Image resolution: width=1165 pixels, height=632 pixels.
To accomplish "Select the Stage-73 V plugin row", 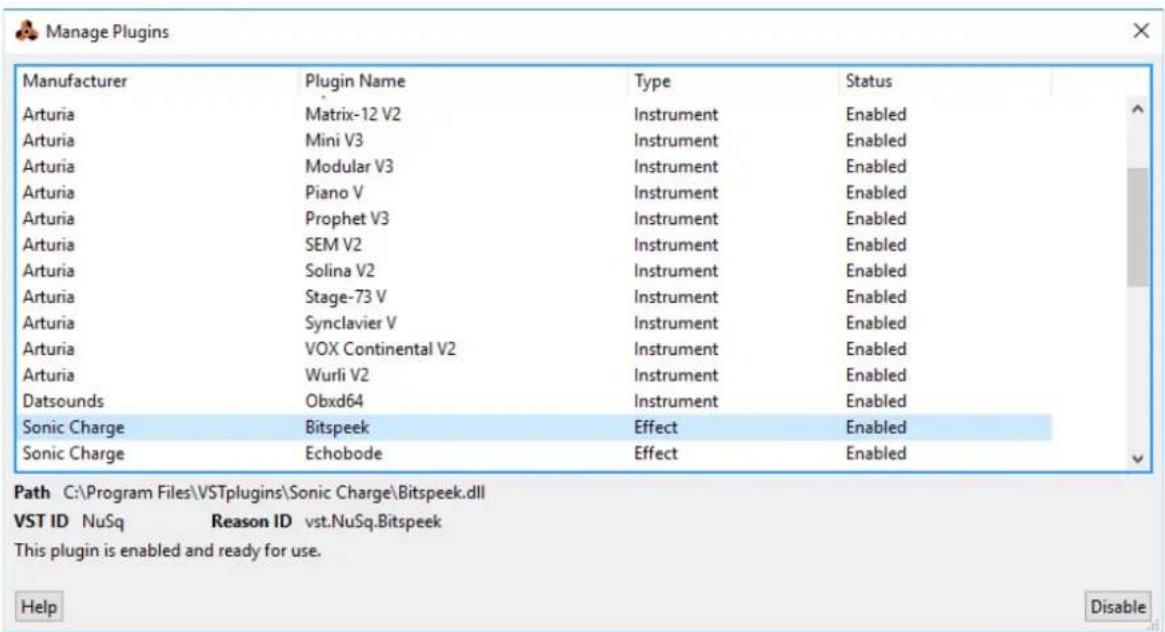I will click(533, 296).
